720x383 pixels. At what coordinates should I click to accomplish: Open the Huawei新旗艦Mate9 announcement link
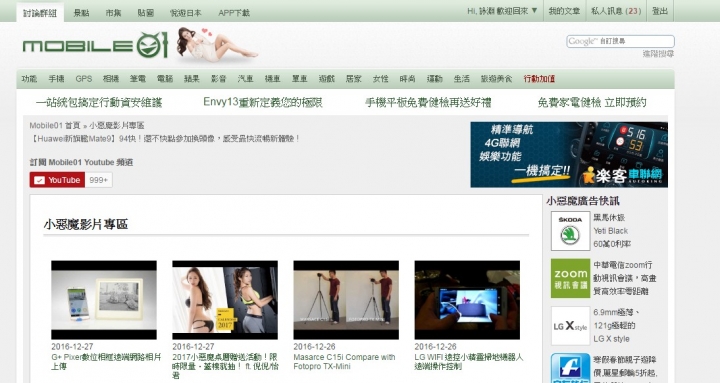(x=165, y=139)
